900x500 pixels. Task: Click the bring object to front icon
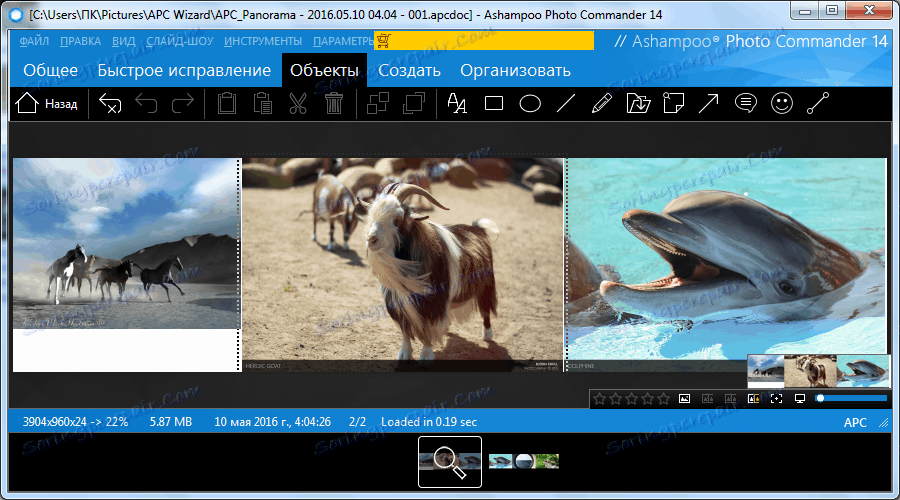414,103
